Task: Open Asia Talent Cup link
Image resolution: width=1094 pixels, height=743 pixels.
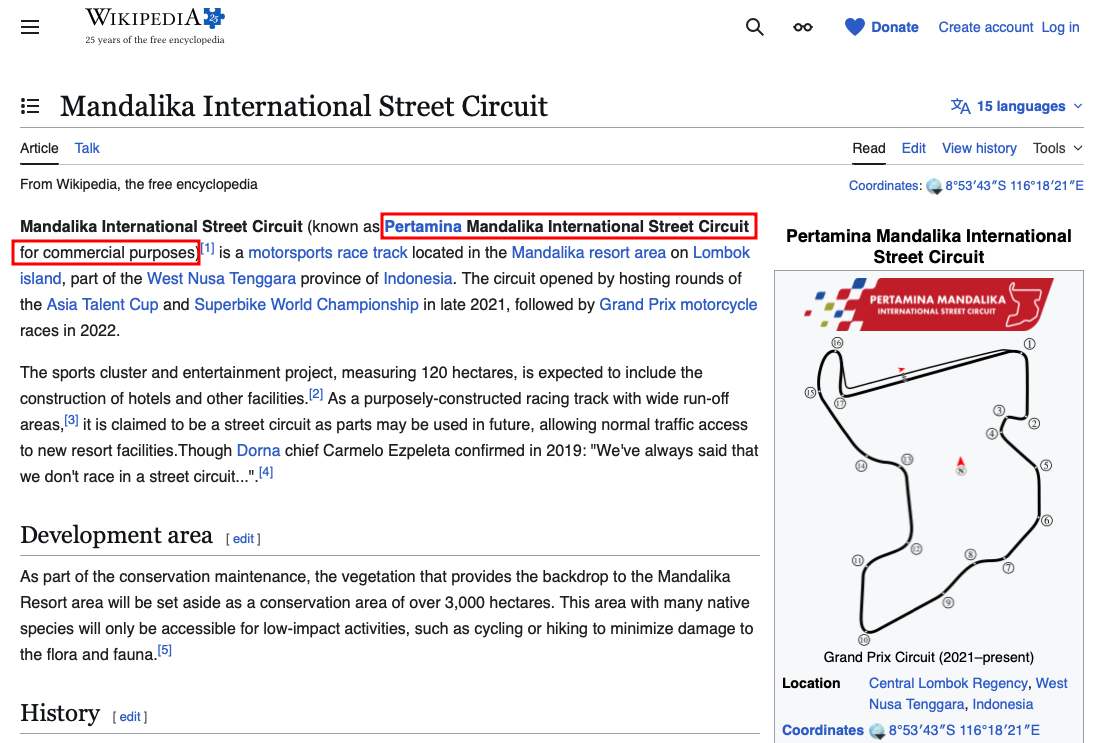Action: click(103, 304)
